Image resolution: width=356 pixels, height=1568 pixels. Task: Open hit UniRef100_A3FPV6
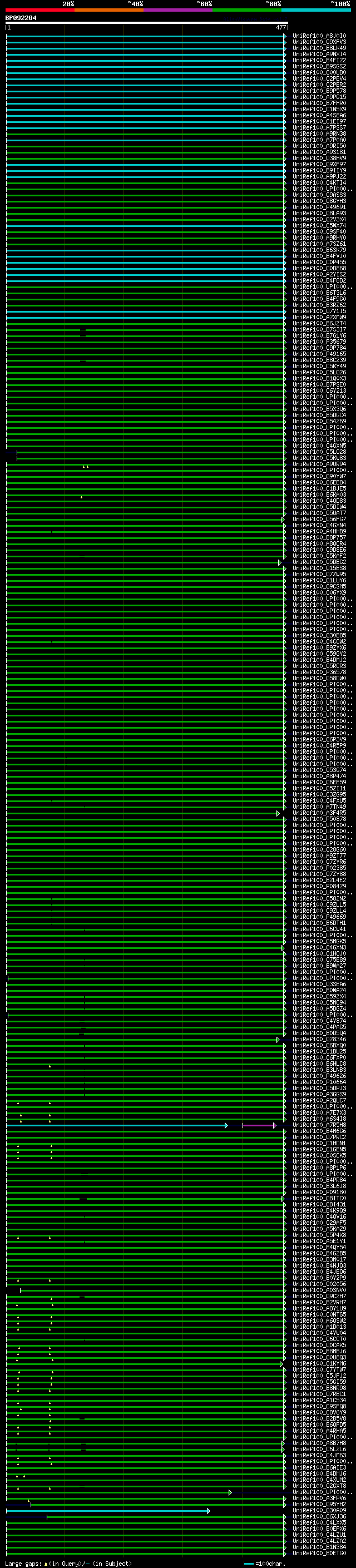tap(319, 1498)
